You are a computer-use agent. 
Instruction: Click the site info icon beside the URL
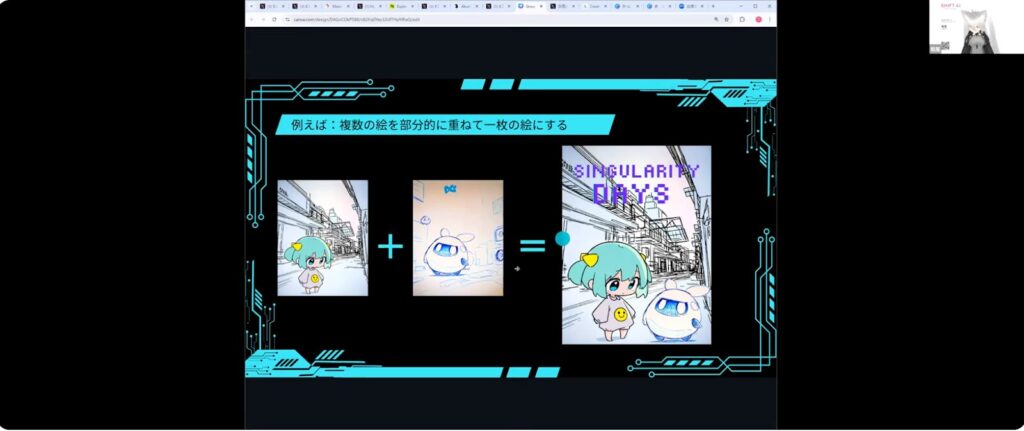point(286,19)
